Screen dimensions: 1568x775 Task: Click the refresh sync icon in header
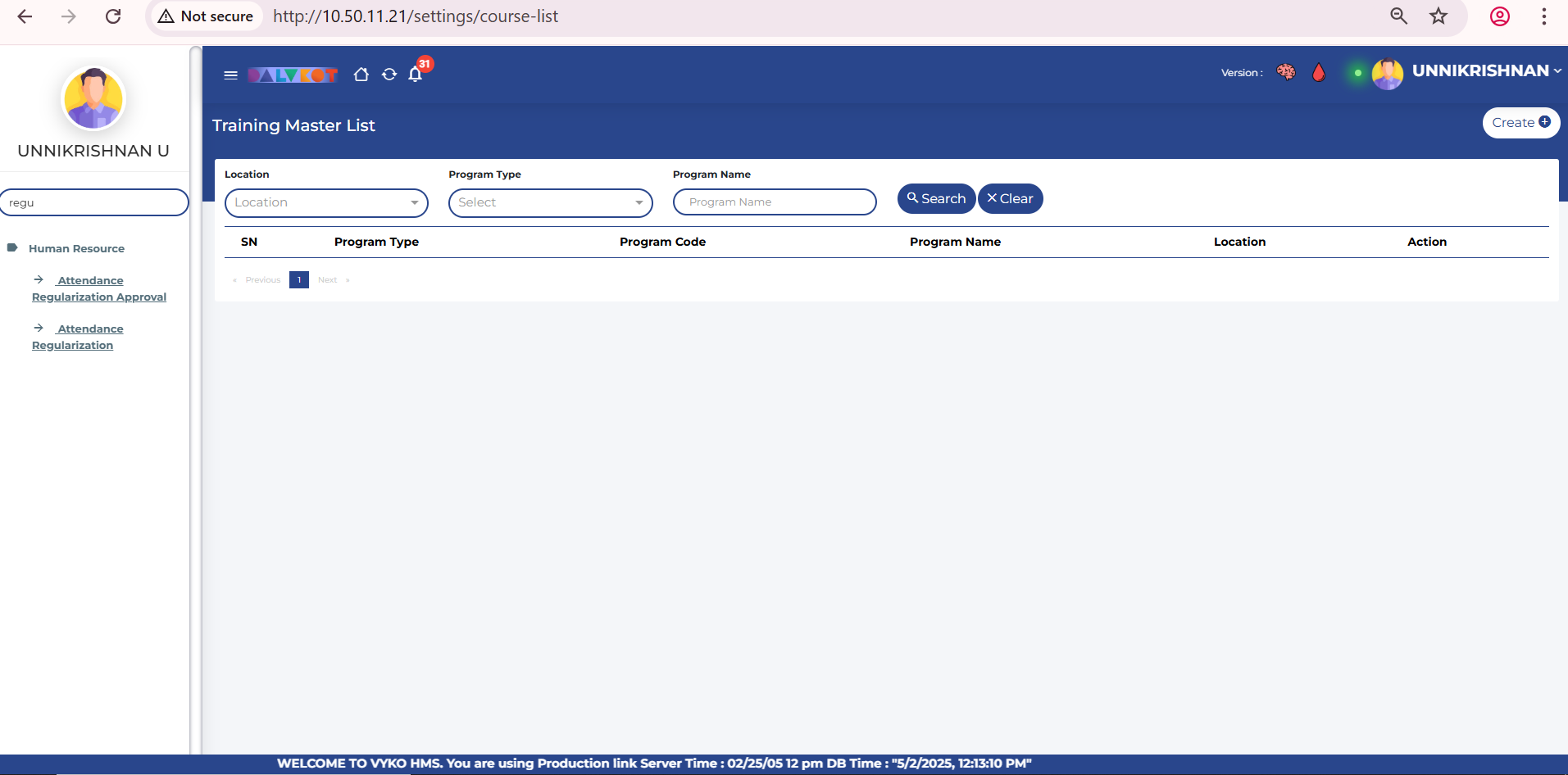click(389, 75)
